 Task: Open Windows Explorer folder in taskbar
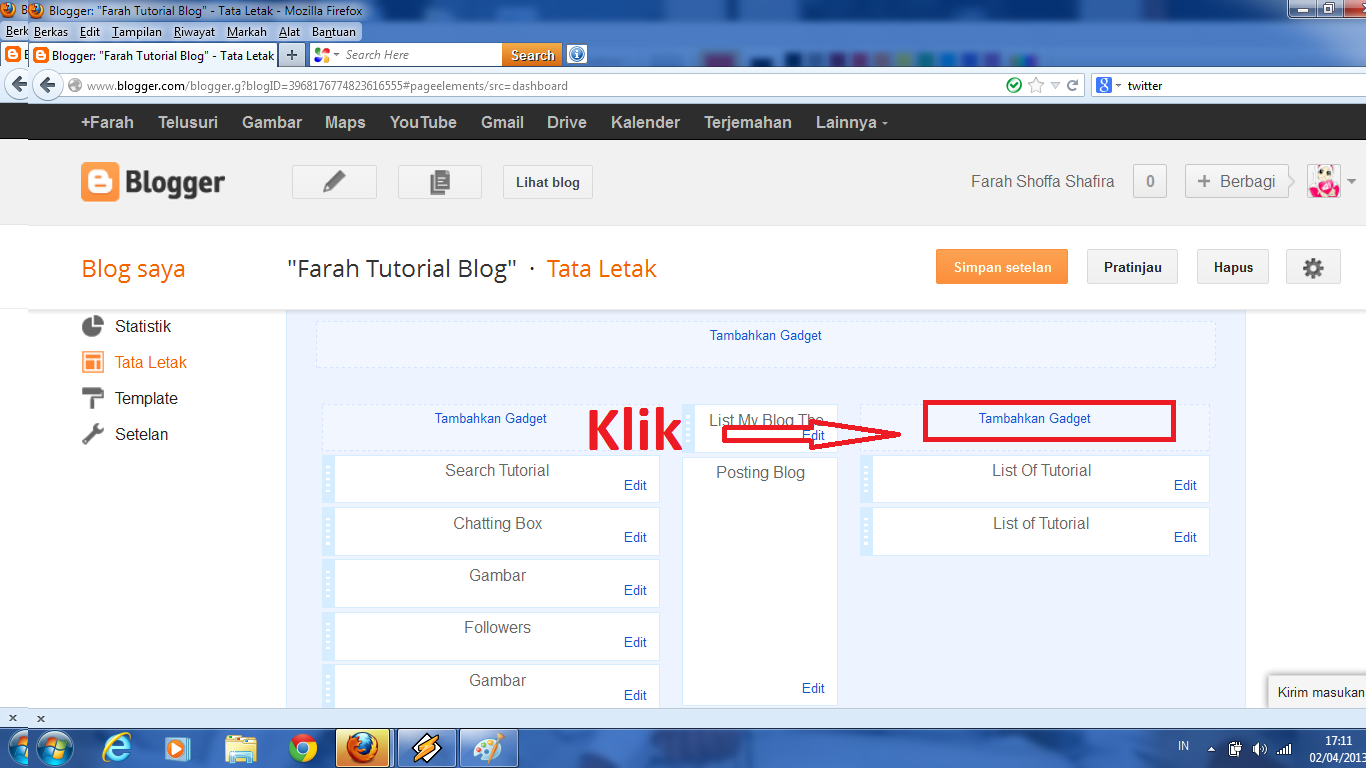[x=241, y=747]
